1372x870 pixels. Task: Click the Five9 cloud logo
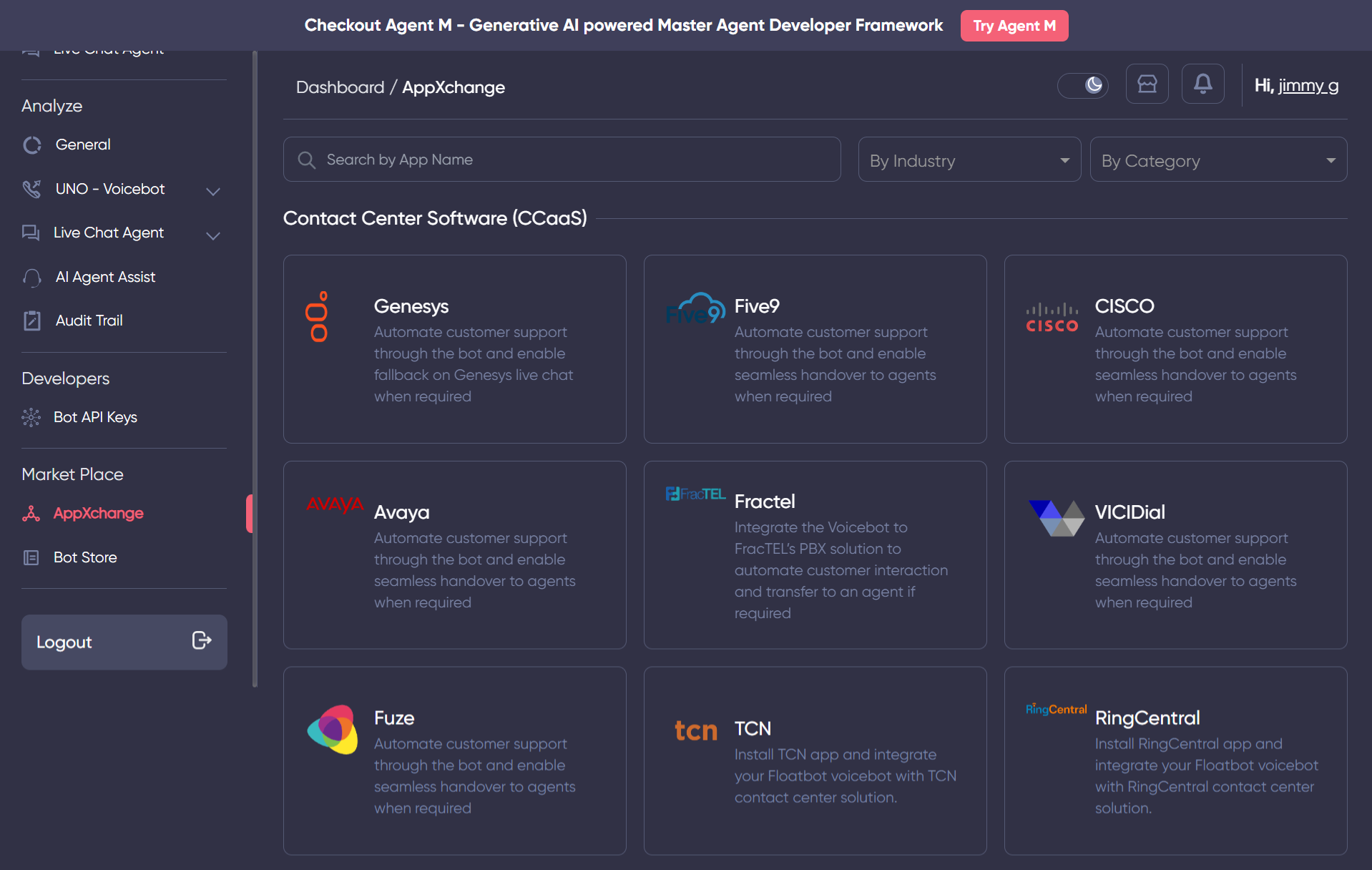[695, 308]
